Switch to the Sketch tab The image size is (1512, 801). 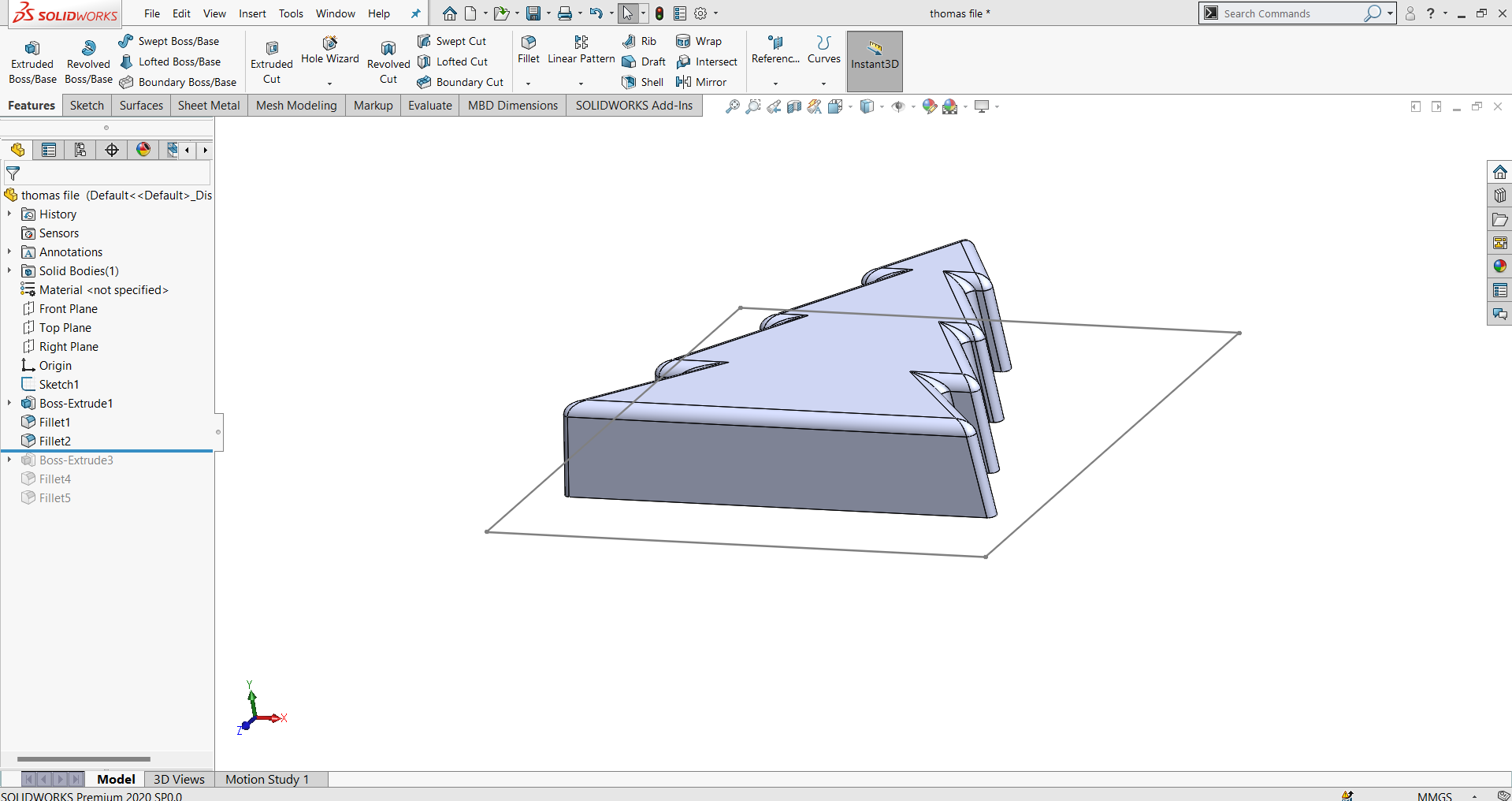click(87, 106)
